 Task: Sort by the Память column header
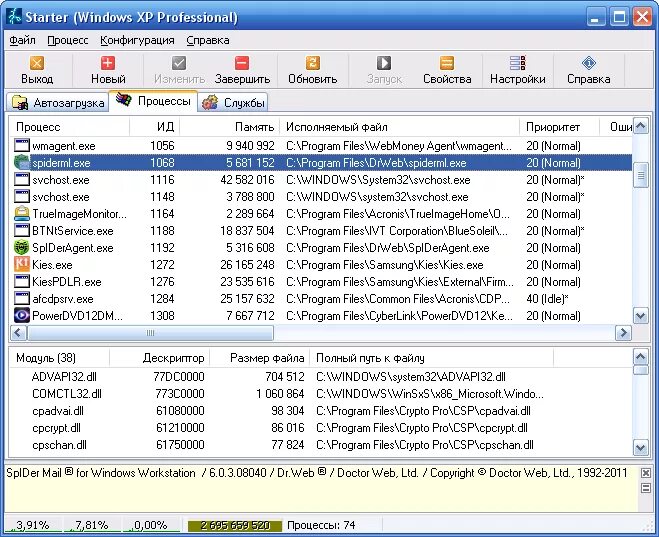coord(230,127)
